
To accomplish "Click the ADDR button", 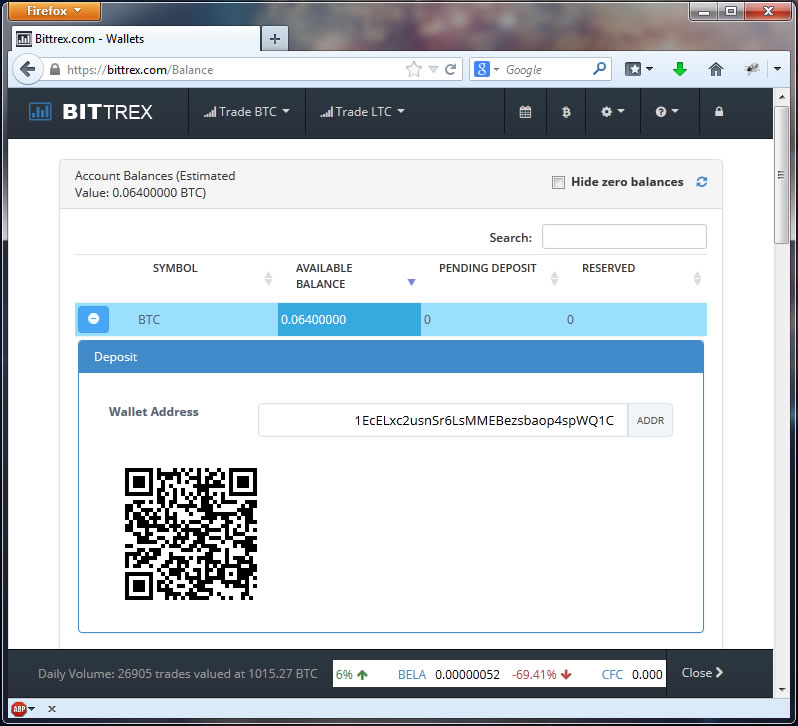I will [650, 420].
